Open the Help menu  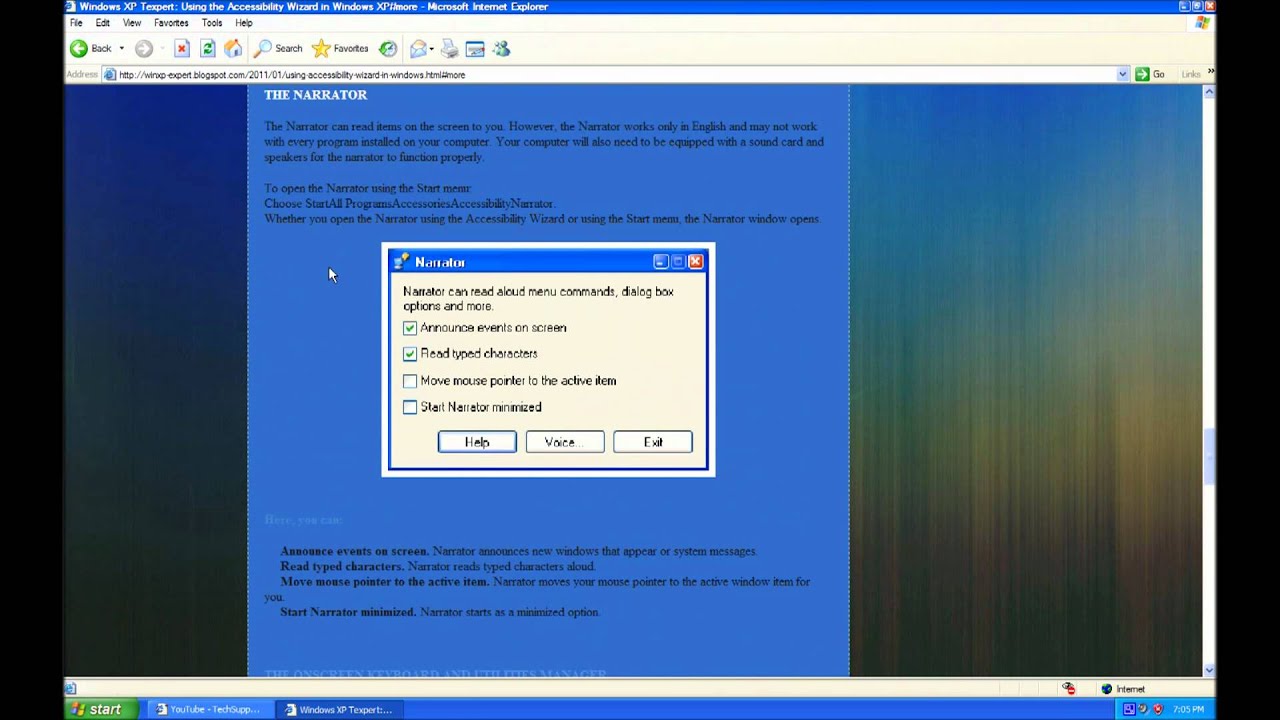pos(244,22)
